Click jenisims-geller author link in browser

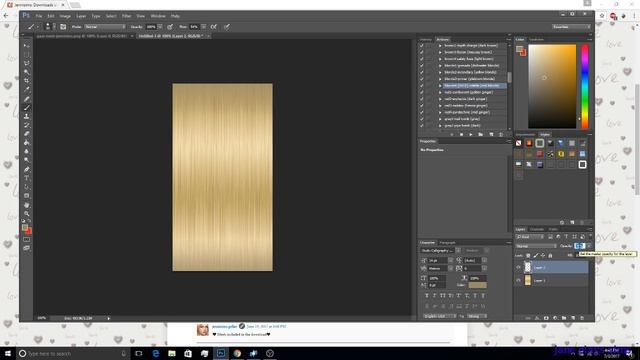coord(224,327)
